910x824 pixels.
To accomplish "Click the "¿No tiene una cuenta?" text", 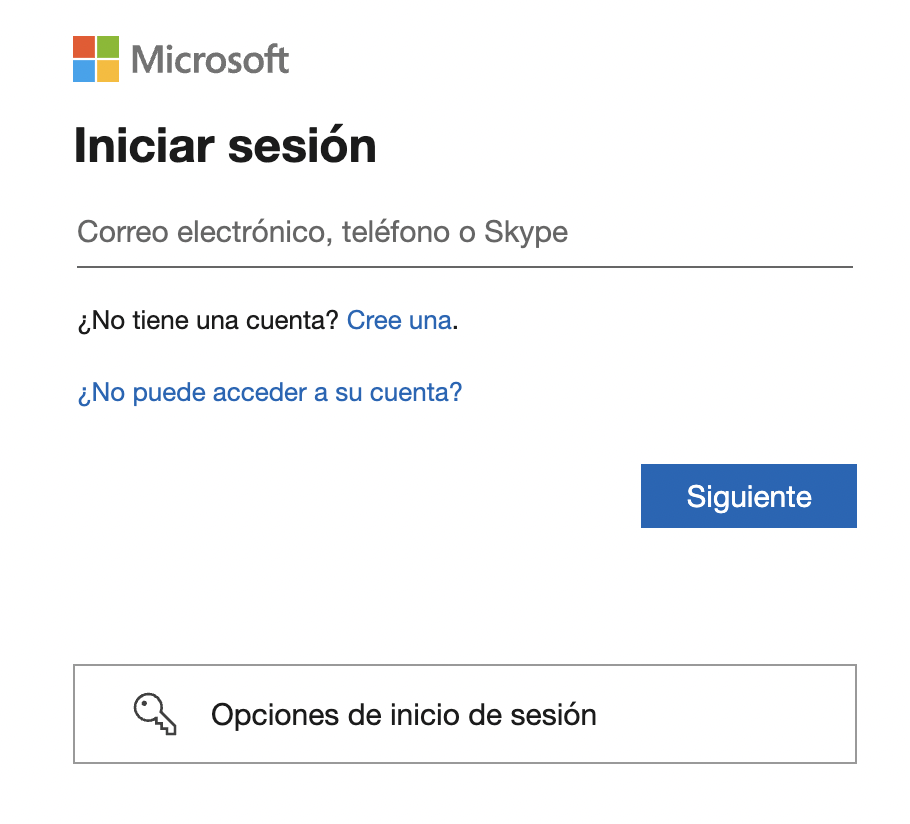I will (208, 321).
